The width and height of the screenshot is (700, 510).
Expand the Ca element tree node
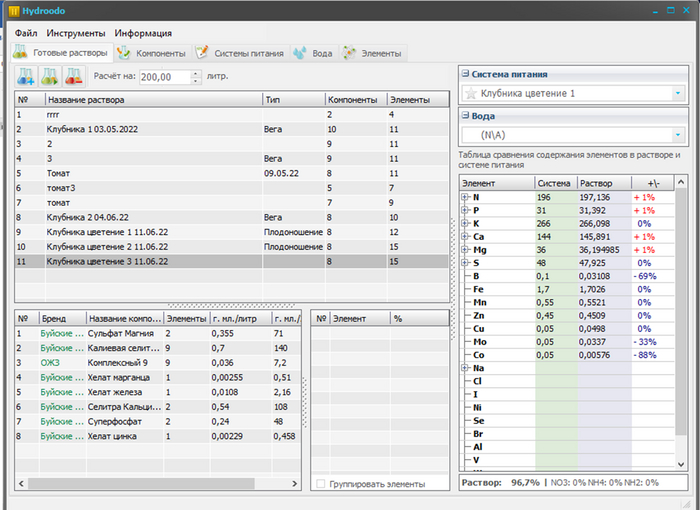[x=465, y=236]
